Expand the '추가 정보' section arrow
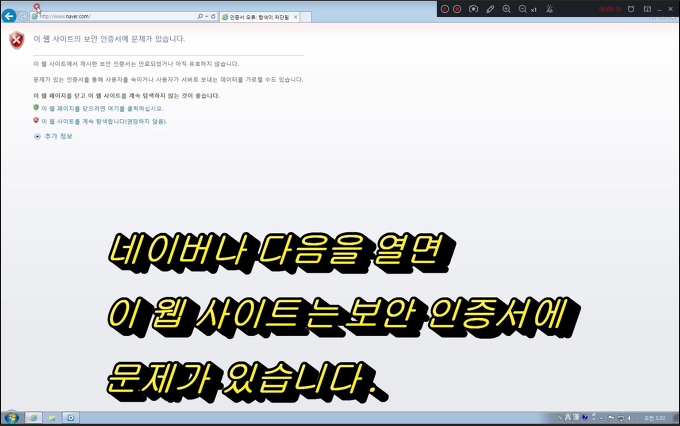The height and width of the screenshot is (426, 680). (37, 136)
